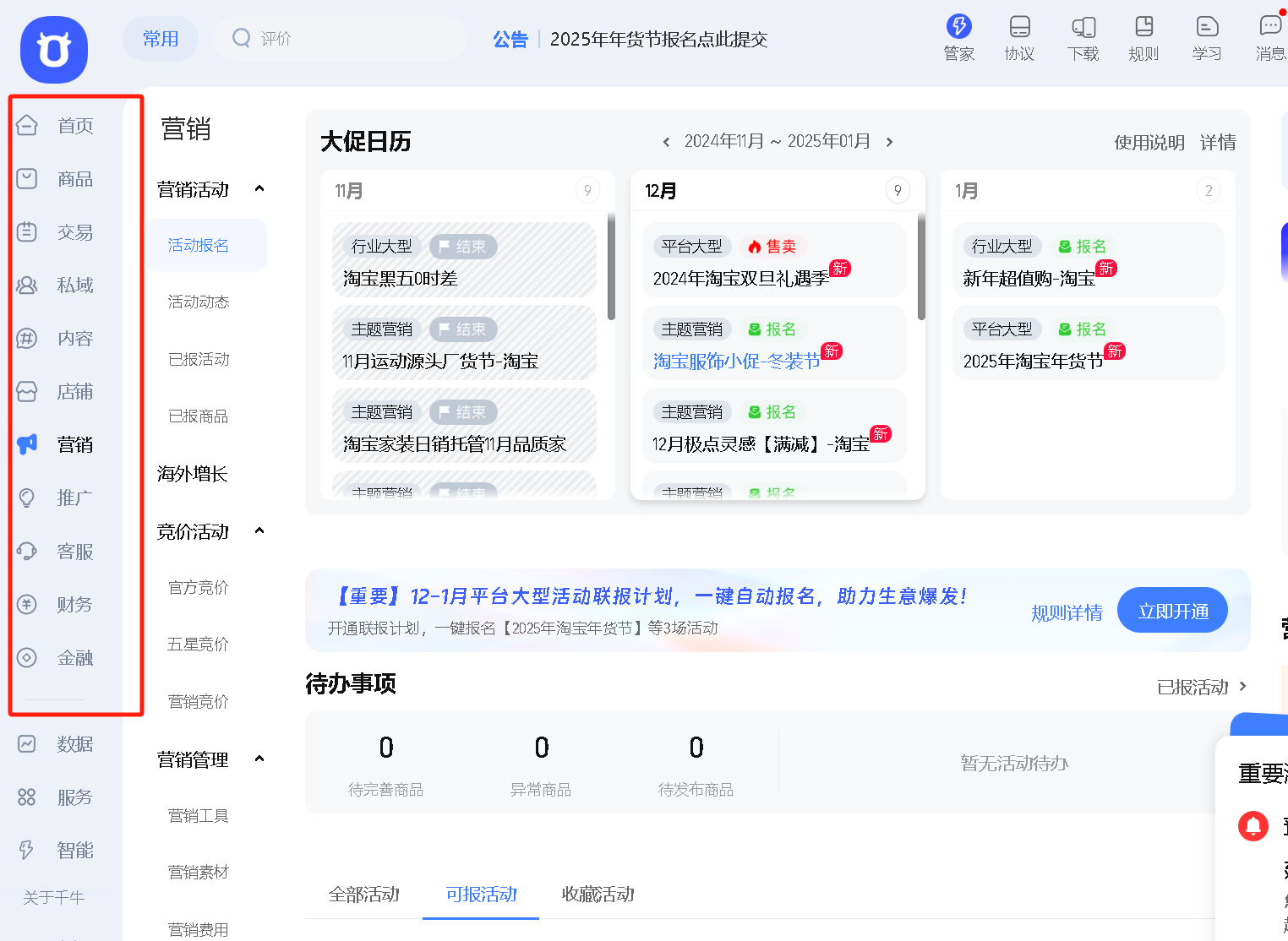Click the 待完善商品 count
This screenshot has height=941, width=1288.
(386, 748)
